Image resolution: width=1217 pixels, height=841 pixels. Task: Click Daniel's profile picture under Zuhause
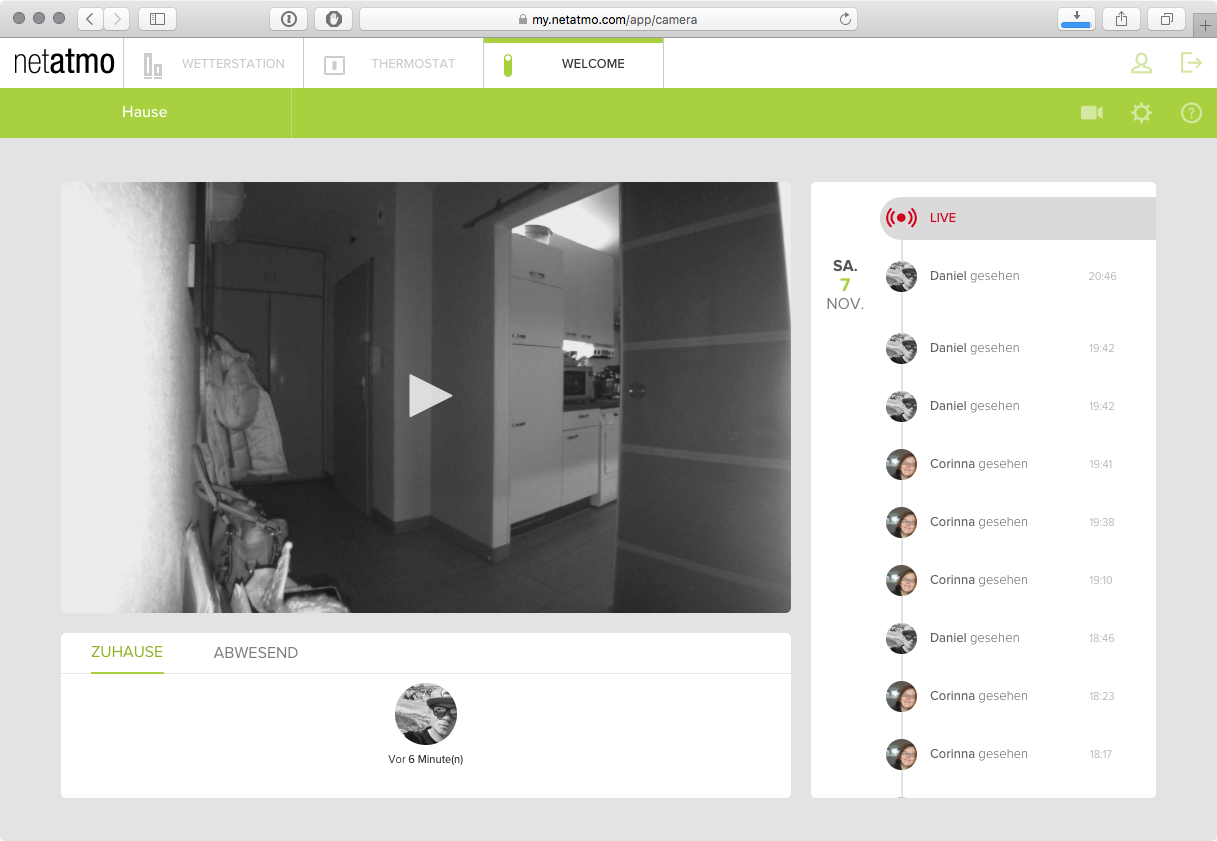pyautogui.click(x=426, y=714)
